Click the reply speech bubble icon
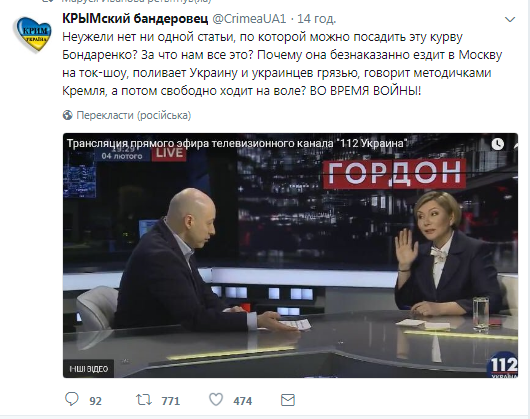 point(72,399)
